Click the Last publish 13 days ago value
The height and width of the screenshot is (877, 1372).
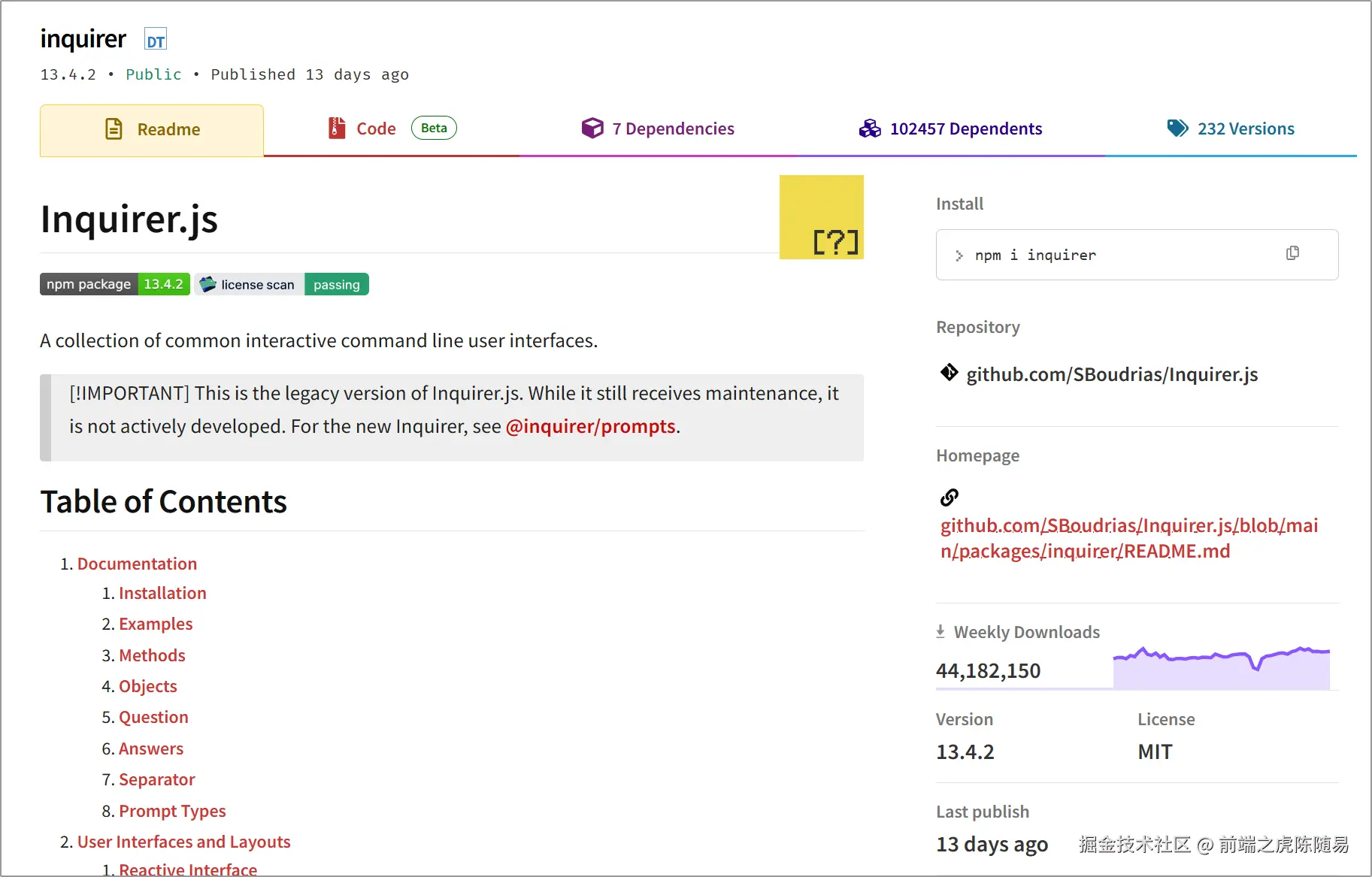992,845
